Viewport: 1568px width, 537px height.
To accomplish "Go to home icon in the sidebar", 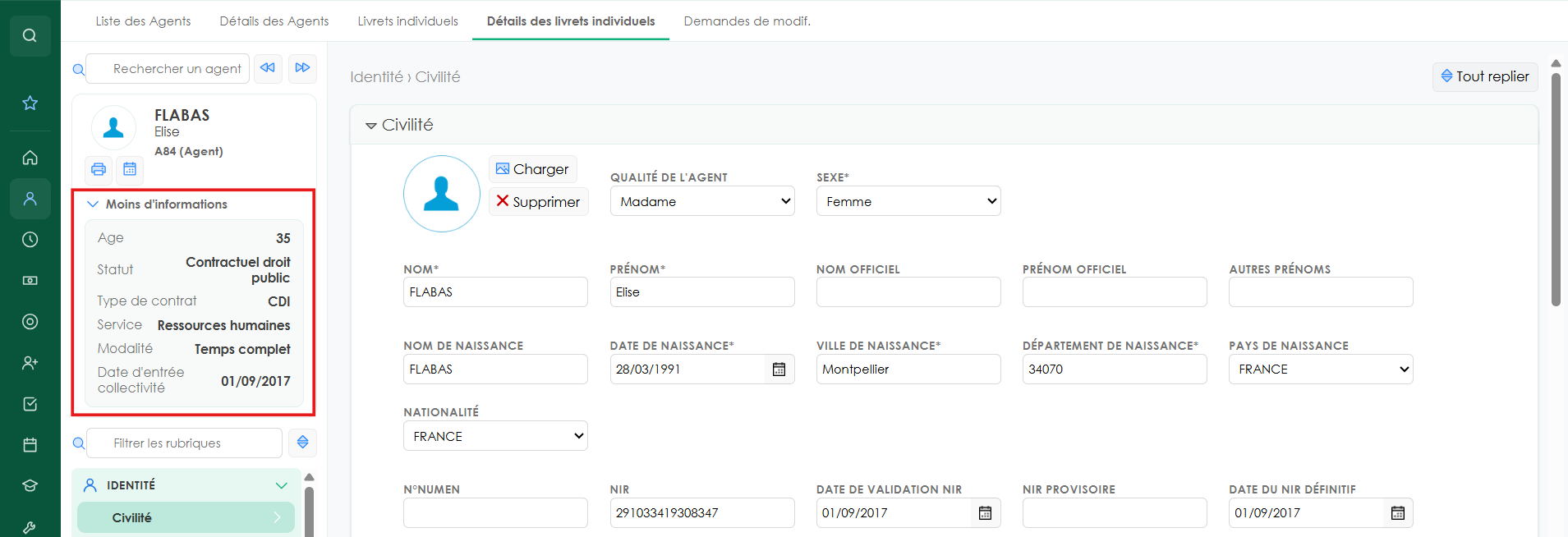I will click(x=30, y=158).
